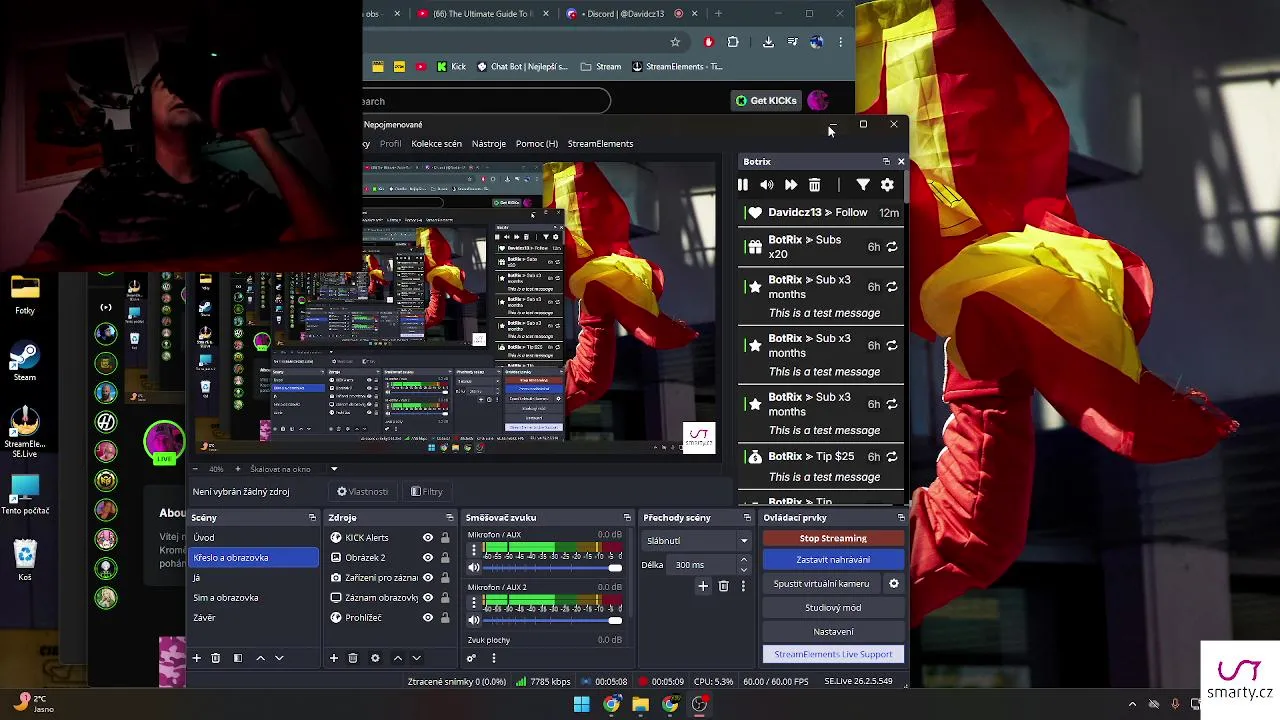The height and width of the screenshot is (720, 1280).
Task: Pause the Botrix alert queue
Action: coord(742,185)
